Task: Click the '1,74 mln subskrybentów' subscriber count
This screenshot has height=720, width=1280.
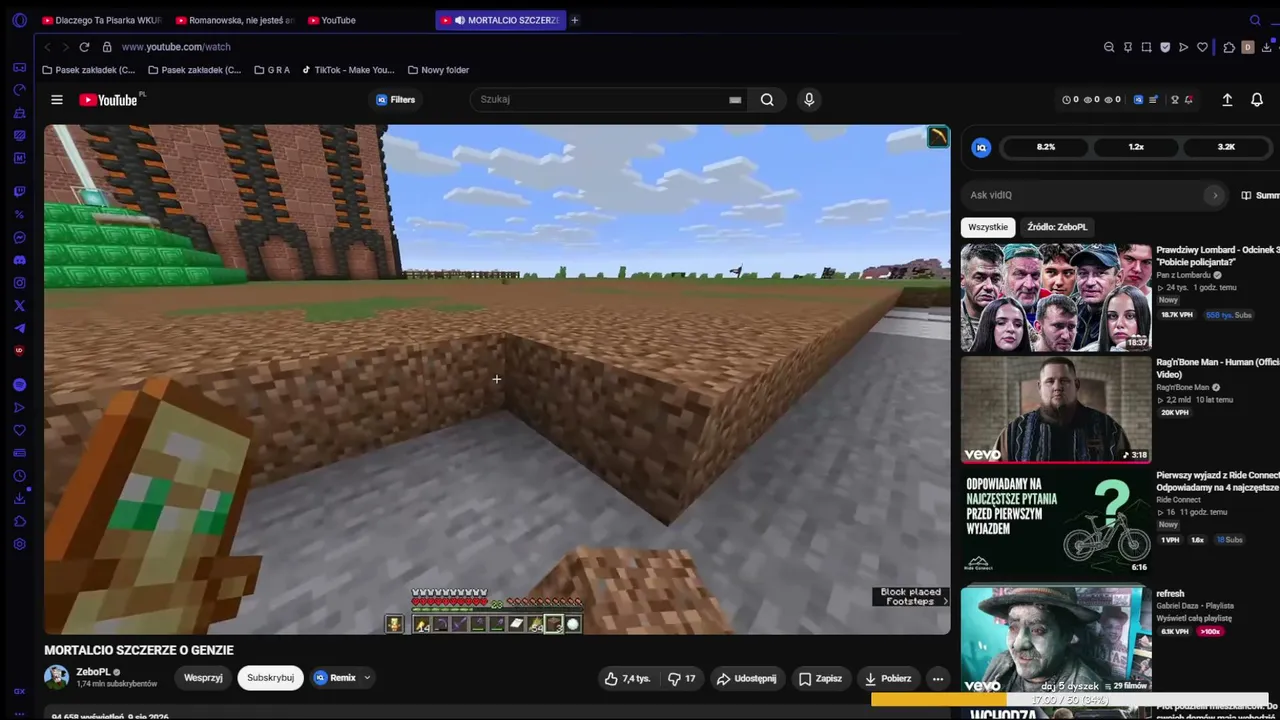Action: [x=117, y=684]
